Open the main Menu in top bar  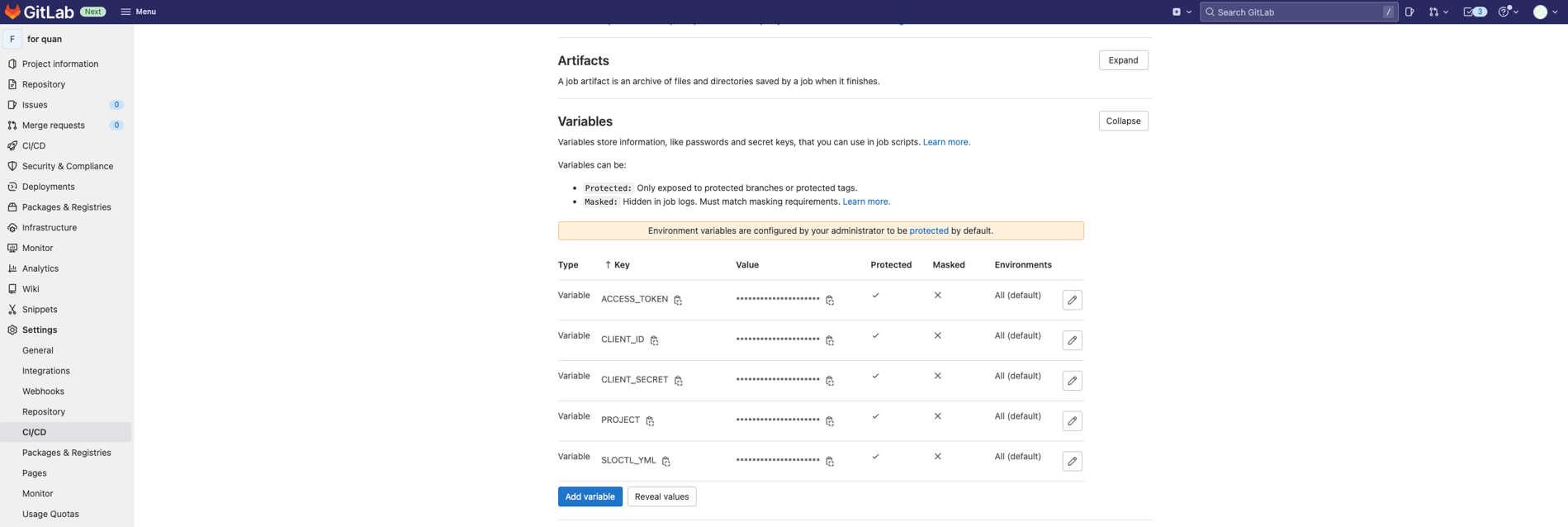(138, 12)
